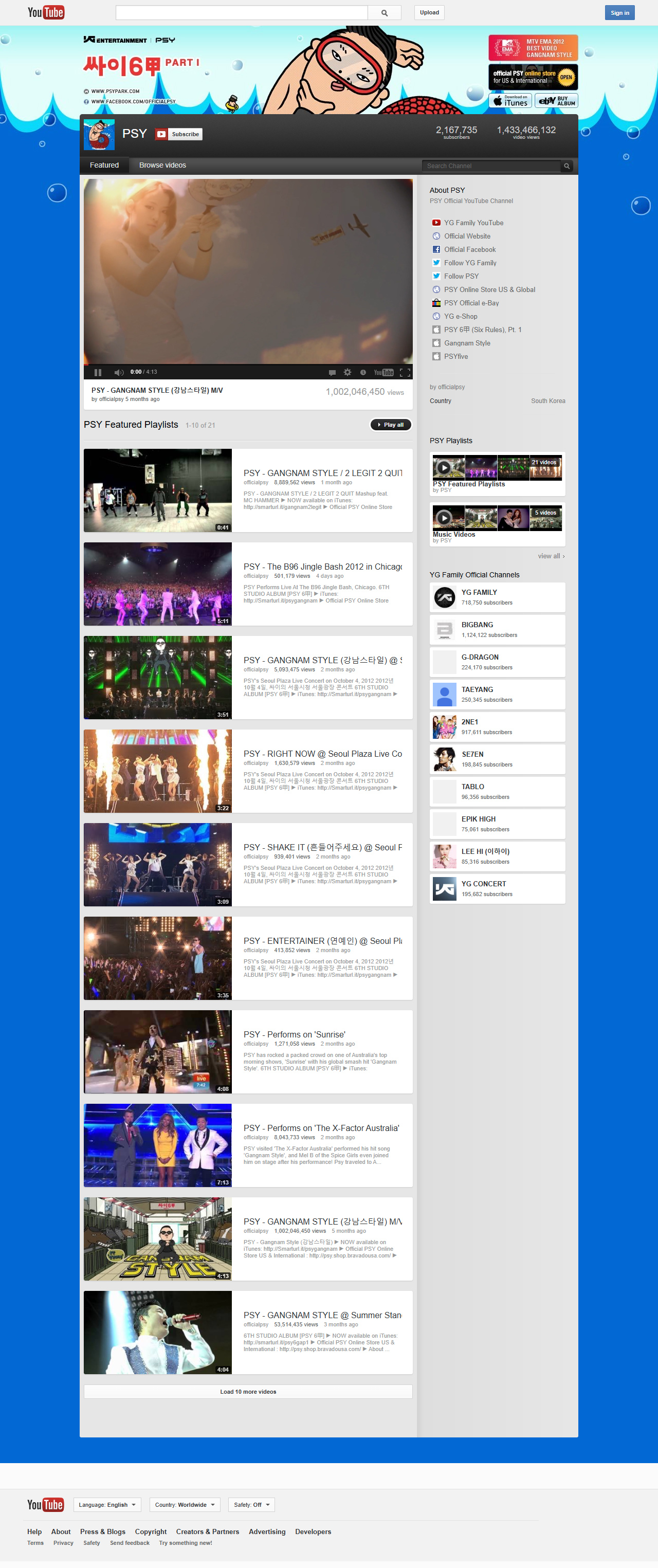This screenshot has height=1568, width=658.
Task: Click the channel search magnifier icon
Action: click(566, 166)
